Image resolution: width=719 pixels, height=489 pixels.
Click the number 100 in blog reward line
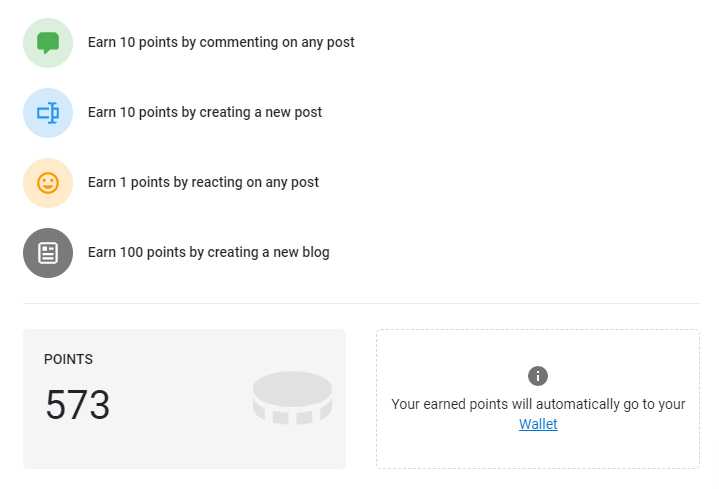pyautogui.click(x=131, y=252)
